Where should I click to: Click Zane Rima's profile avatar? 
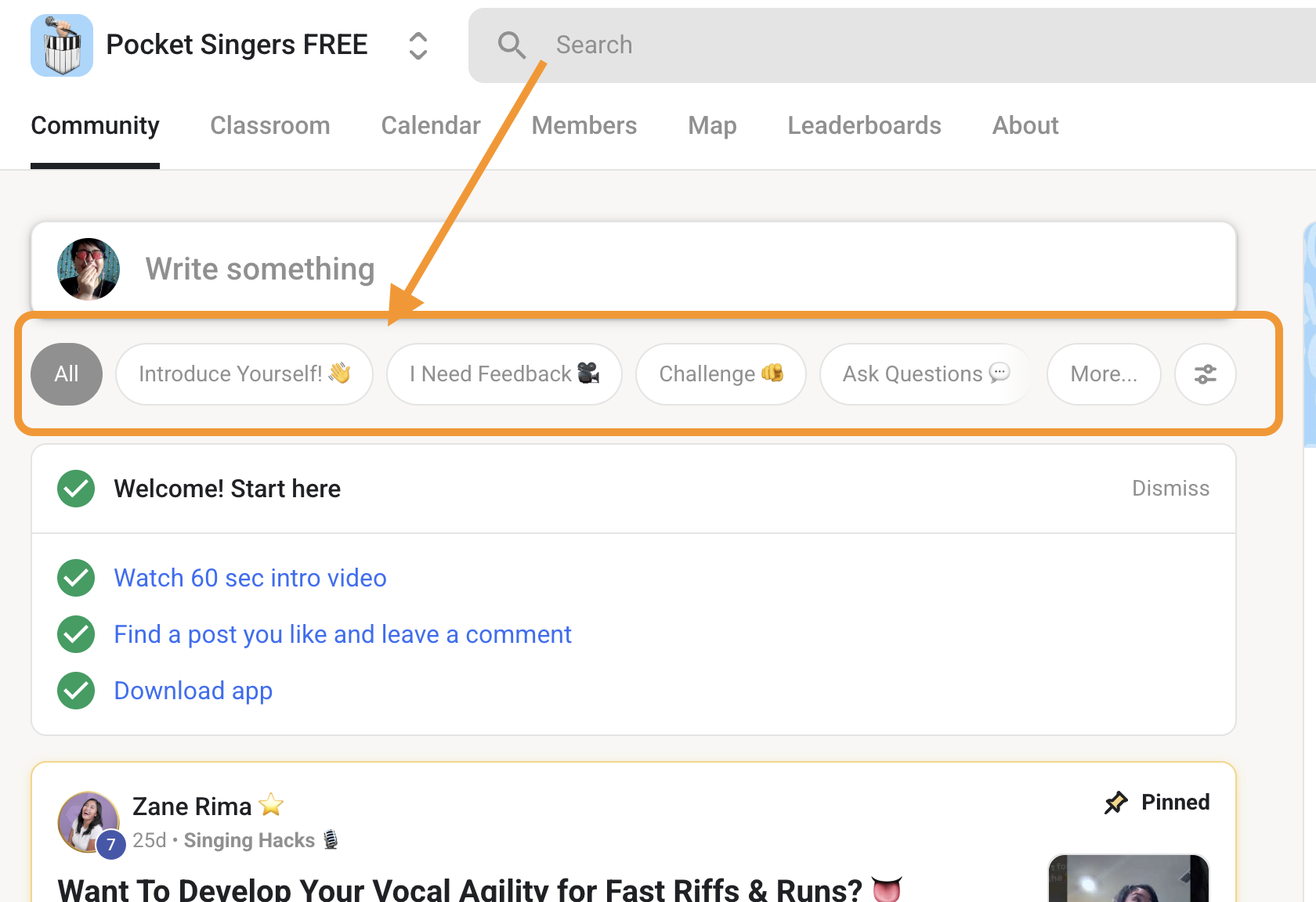pos(88,821)
